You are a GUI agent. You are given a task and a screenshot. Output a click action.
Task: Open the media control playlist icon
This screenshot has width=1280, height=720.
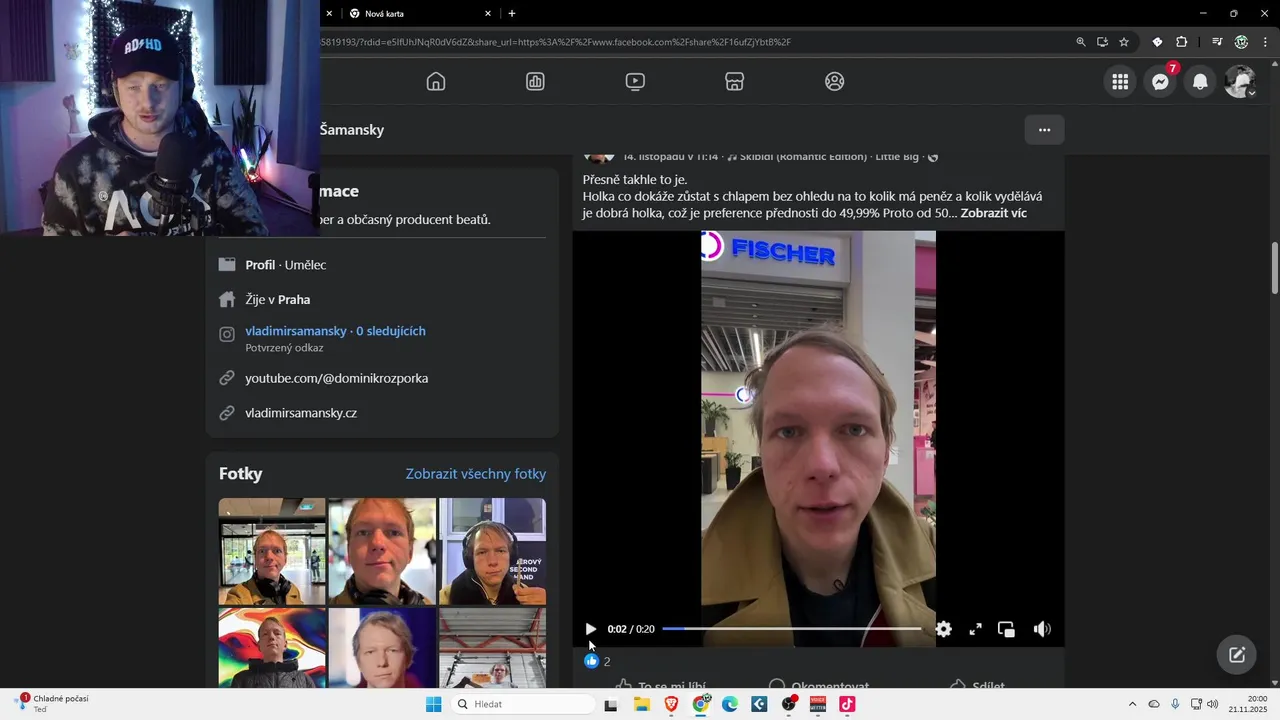(1217, 42)
